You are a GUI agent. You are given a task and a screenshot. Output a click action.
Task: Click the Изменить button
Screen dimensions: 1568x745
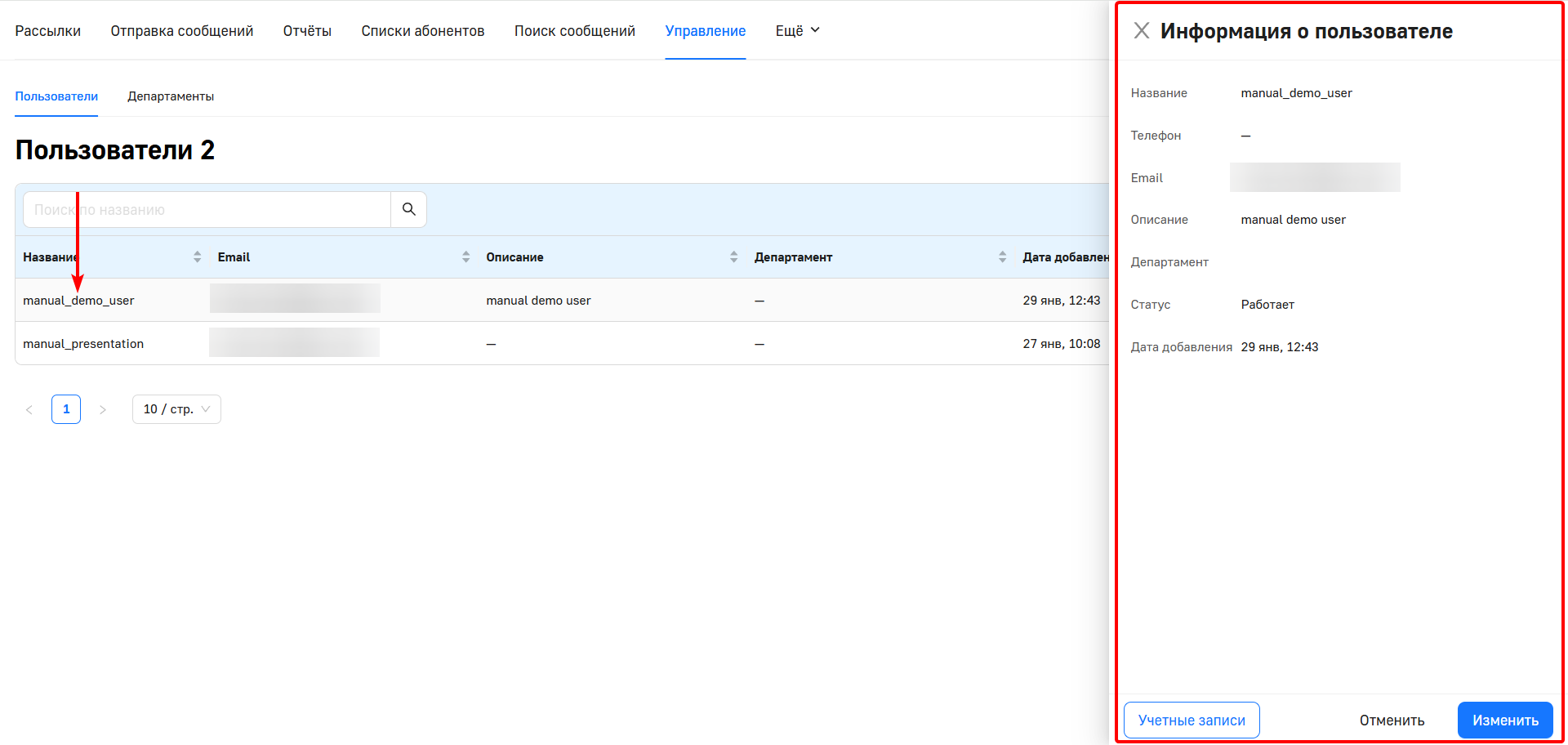(1504, 720)
